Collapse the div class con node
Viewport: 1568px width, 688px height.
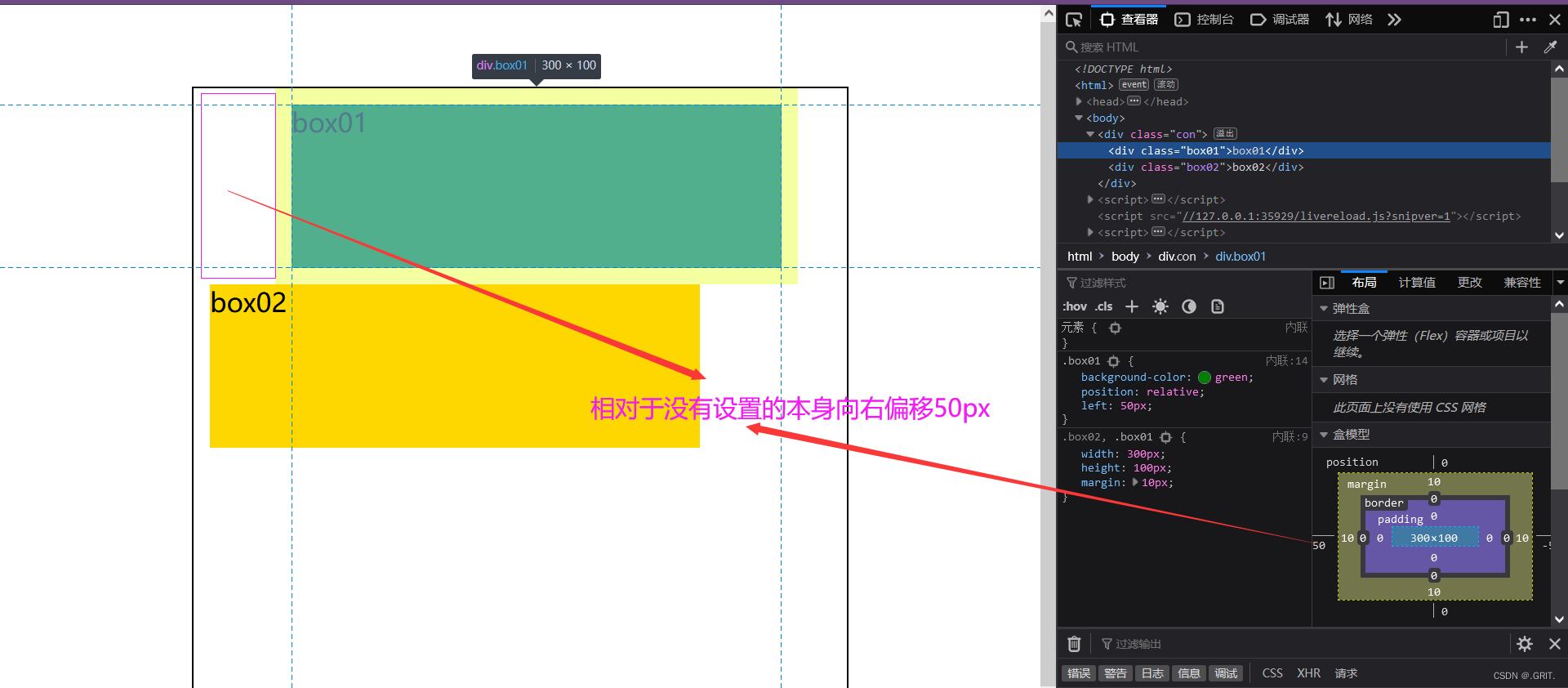click(x=1090, y=134)
